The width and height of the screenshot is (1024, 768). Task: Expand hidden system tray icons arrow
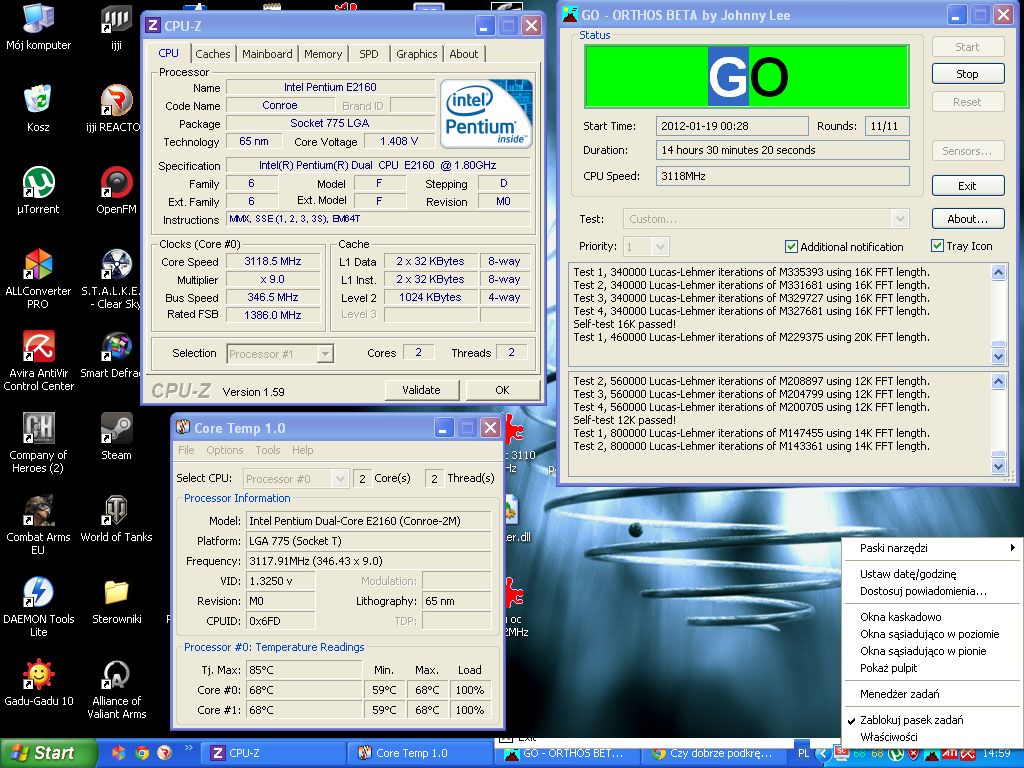tap(823, 753)
